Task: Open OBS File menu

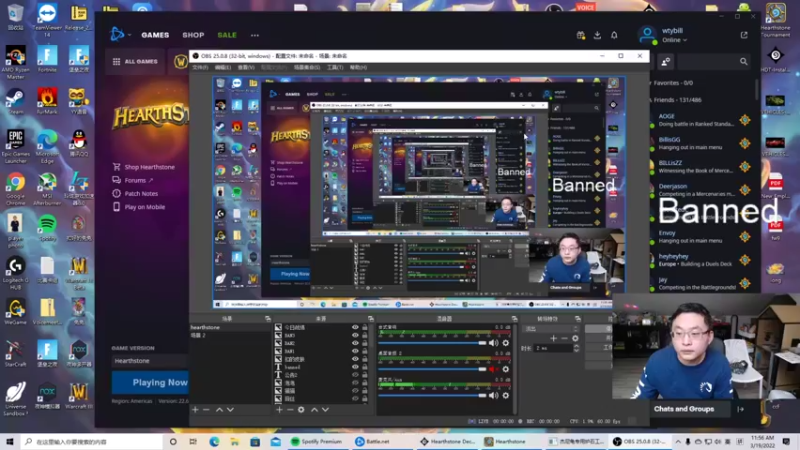Action: (199, 67)
